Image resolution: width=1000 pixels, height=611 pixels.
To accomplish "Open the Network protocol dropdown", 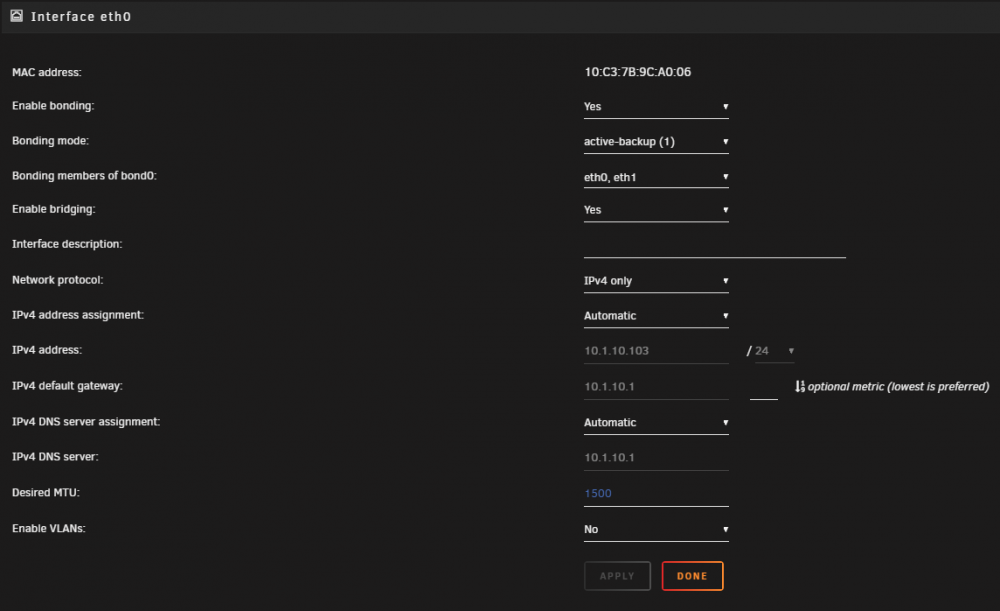I will tap(656, 281).
